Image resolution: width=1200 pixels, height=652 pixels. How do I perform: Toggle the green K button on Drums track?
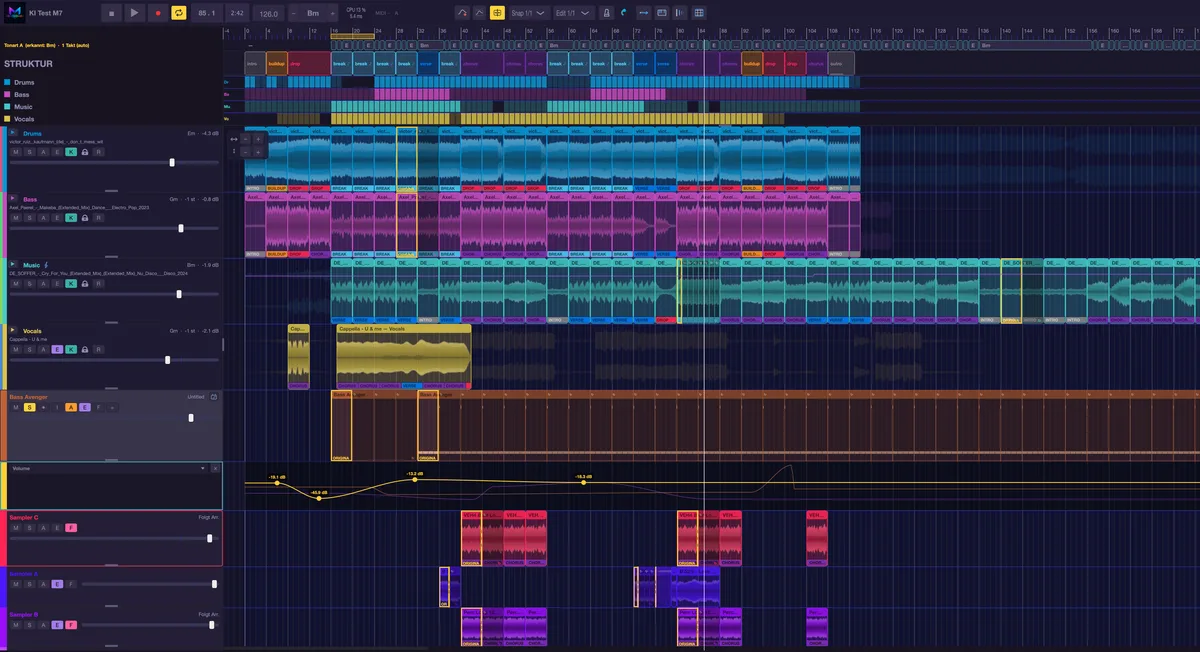71,152
